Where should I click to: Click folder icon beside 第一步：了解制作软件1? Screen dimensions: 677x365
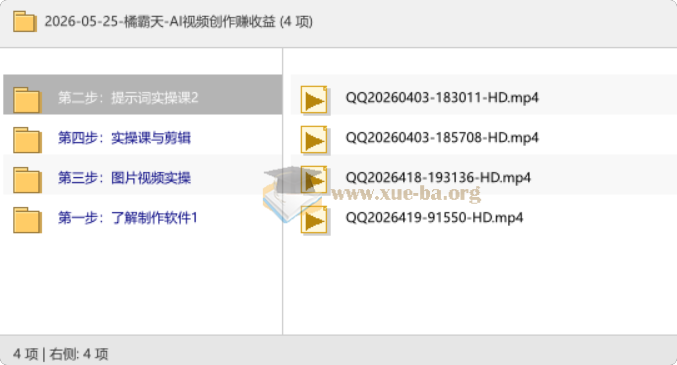click(x=27, y=220)
